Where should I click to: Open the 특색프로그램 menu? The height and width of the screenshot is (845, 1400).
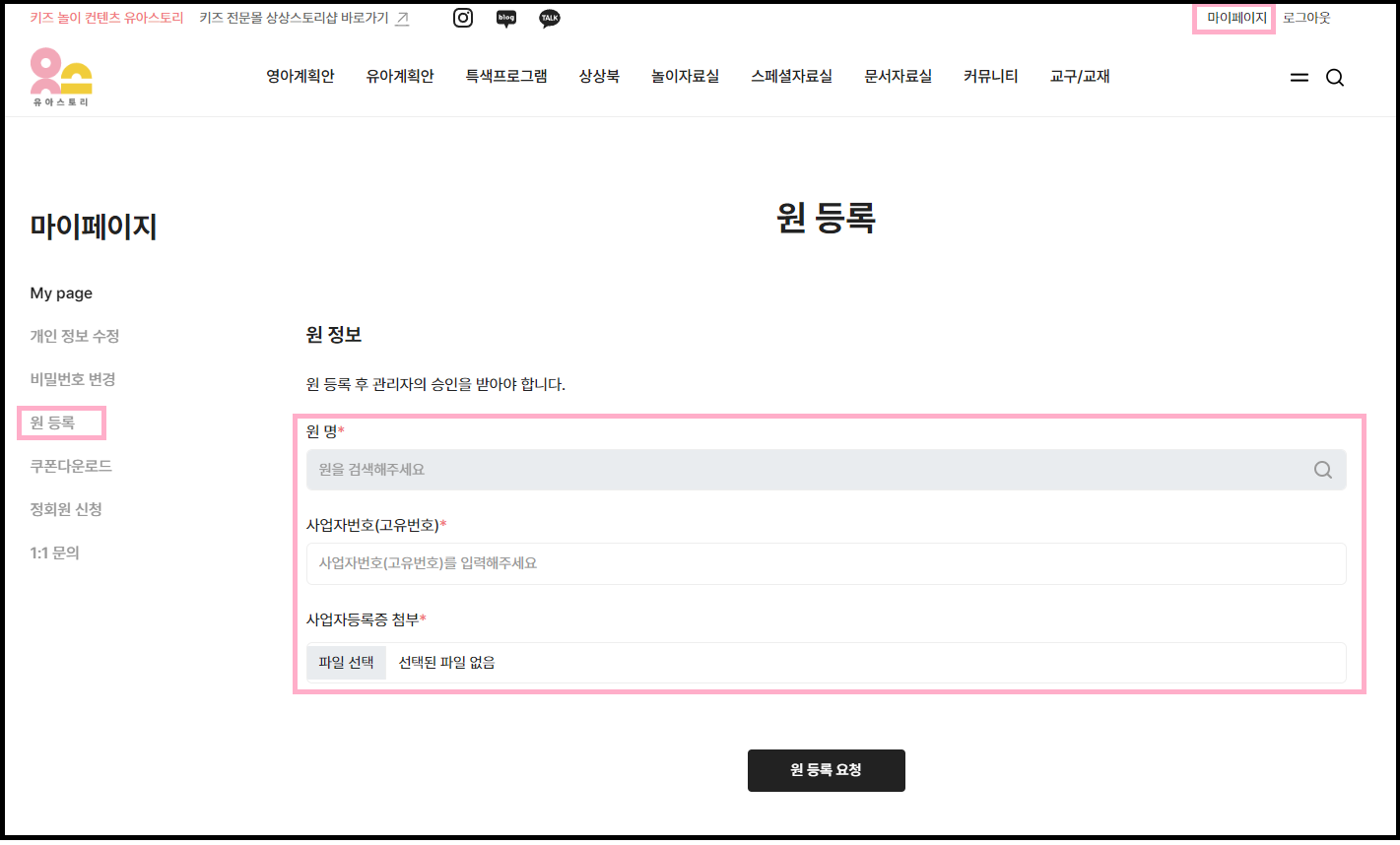tap(506, 76)
